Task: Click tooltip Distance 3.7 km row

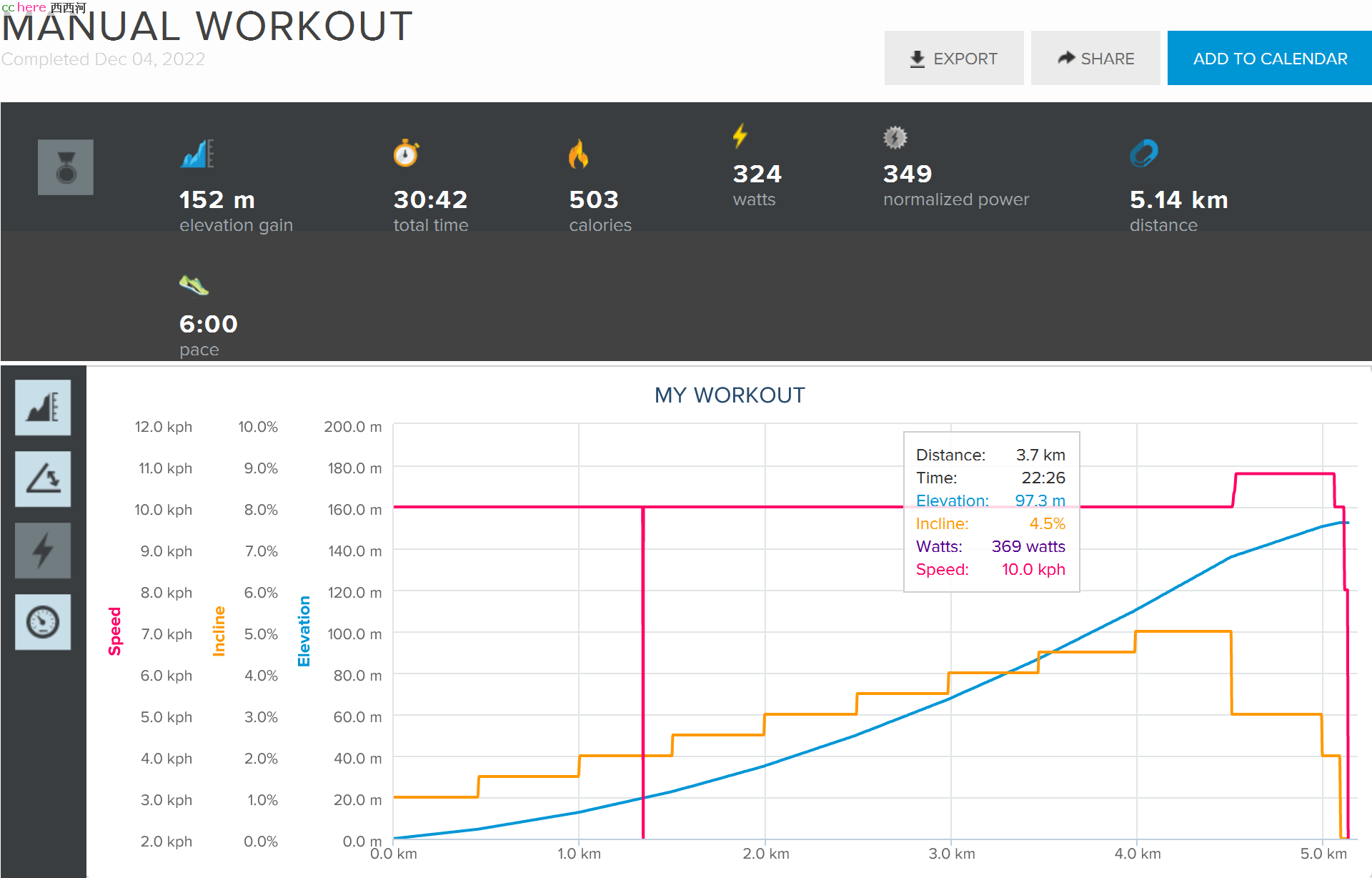Action: coord(990,455)
